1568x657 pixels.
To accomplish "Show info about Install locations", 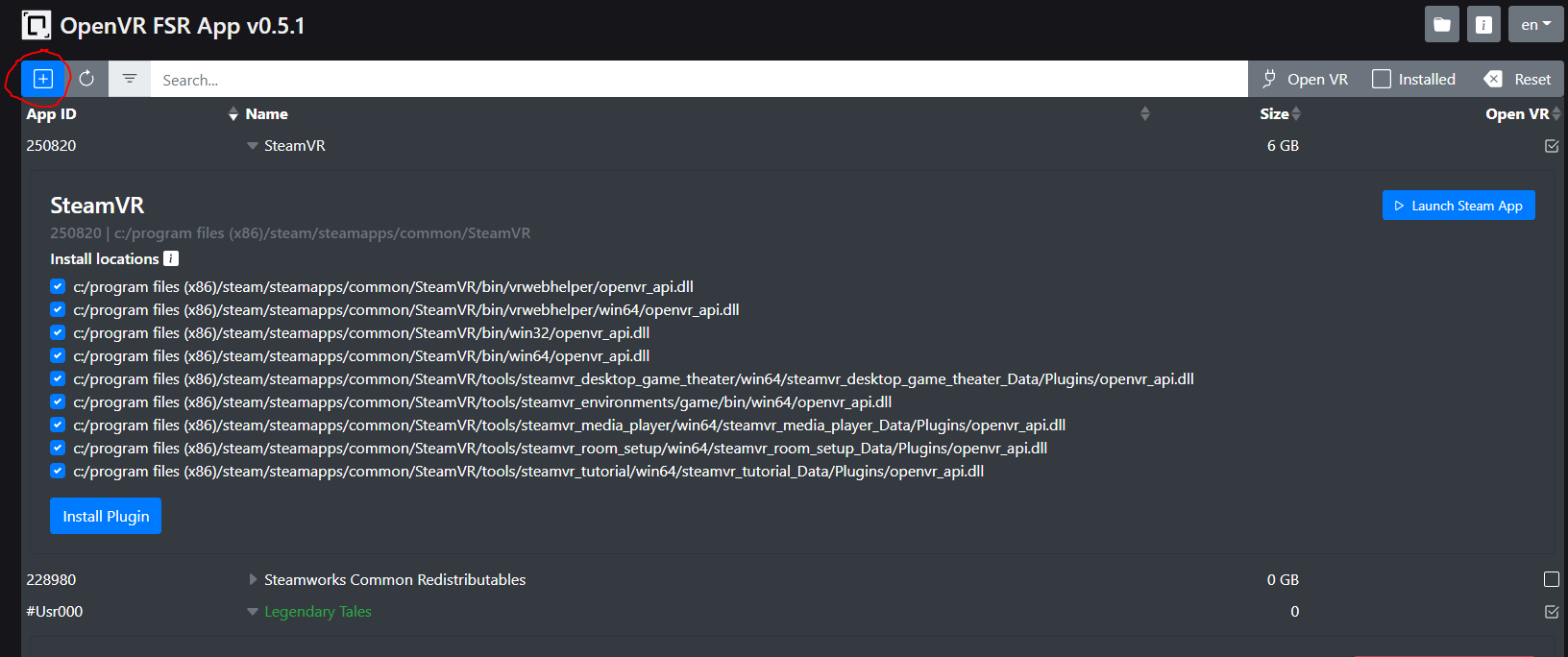I will pyautogui.click(x=171, y=258).
